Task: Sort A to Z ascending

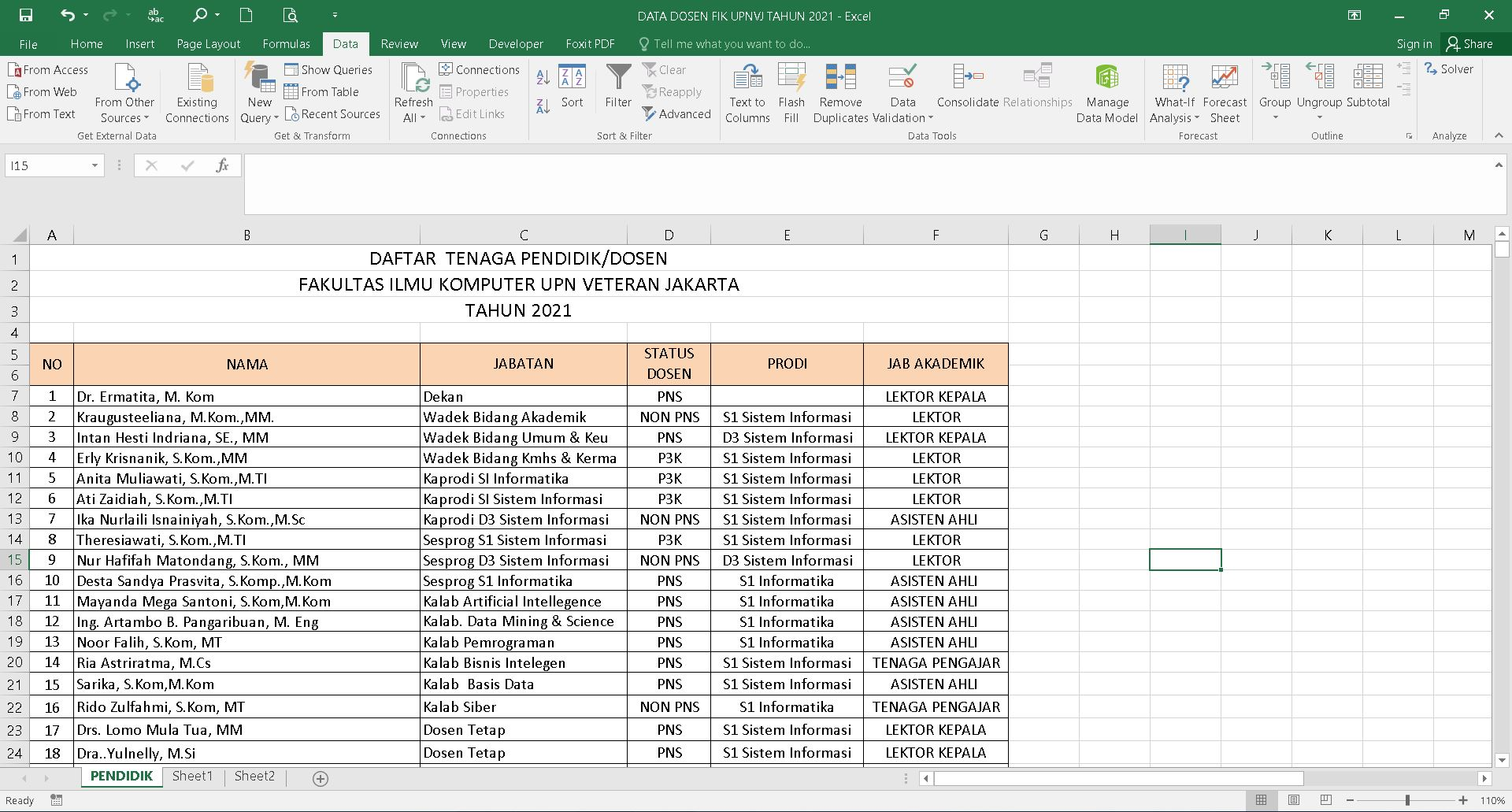Action: (543, 77)
